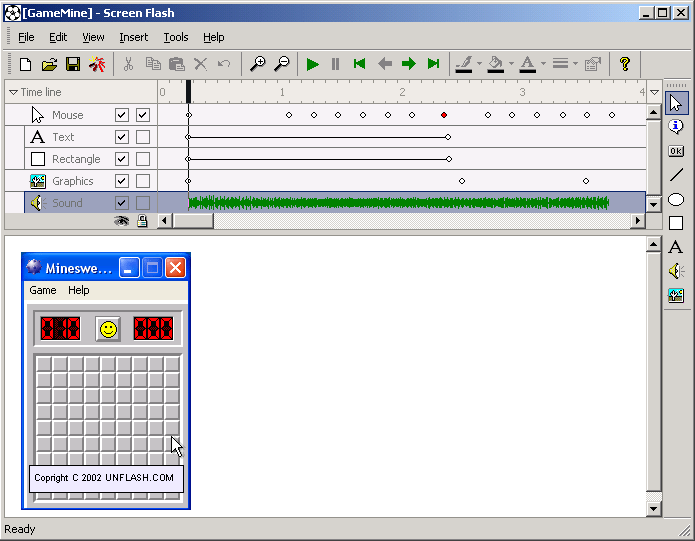This screenshot has height=541, width=695.
Task: Click timeline horizontal scrollbar thumb
Action: click(x=193, y=220)
